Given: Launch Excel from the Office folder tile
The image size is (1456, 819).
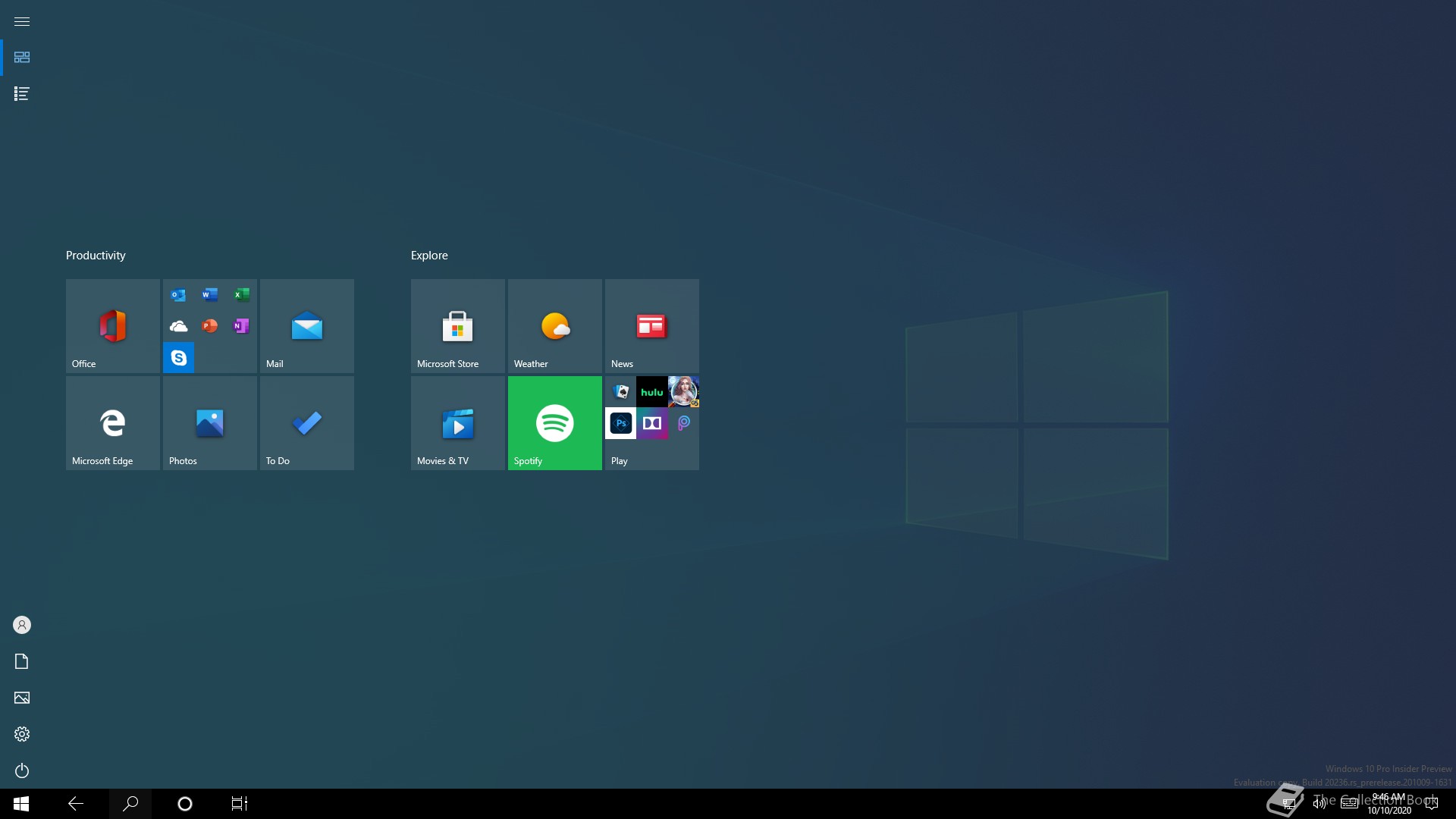Looking at the screenshot, I should pos(241,295).
